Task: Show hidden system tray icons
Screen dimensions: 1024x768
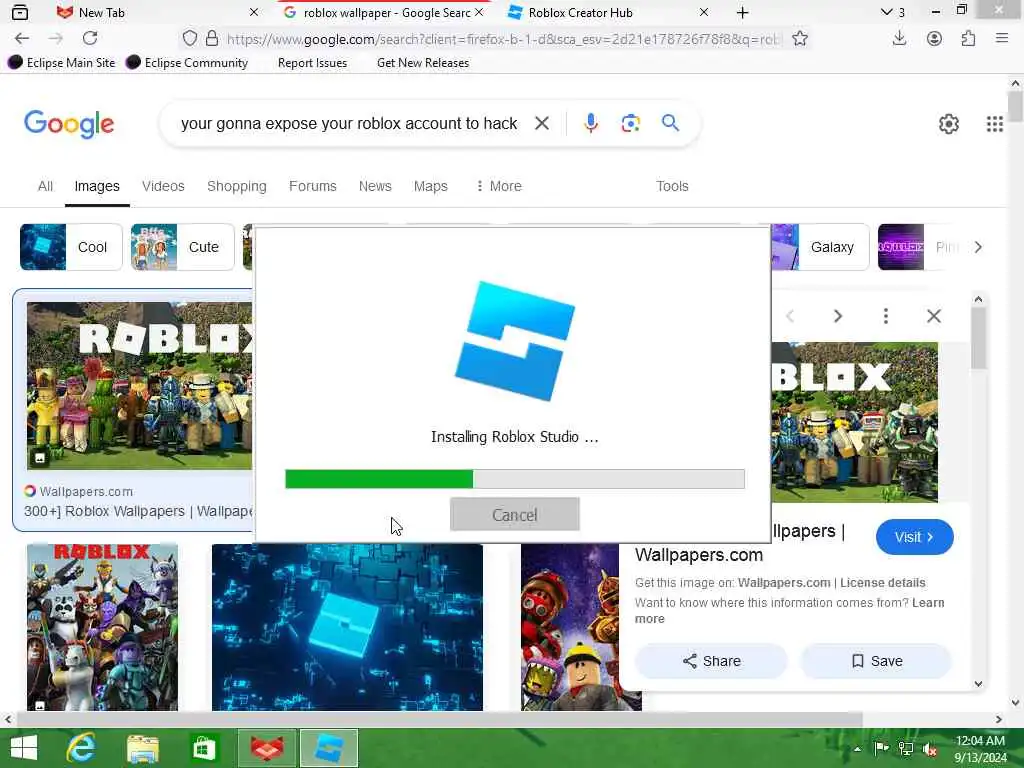Action: [x=857, y=749]
